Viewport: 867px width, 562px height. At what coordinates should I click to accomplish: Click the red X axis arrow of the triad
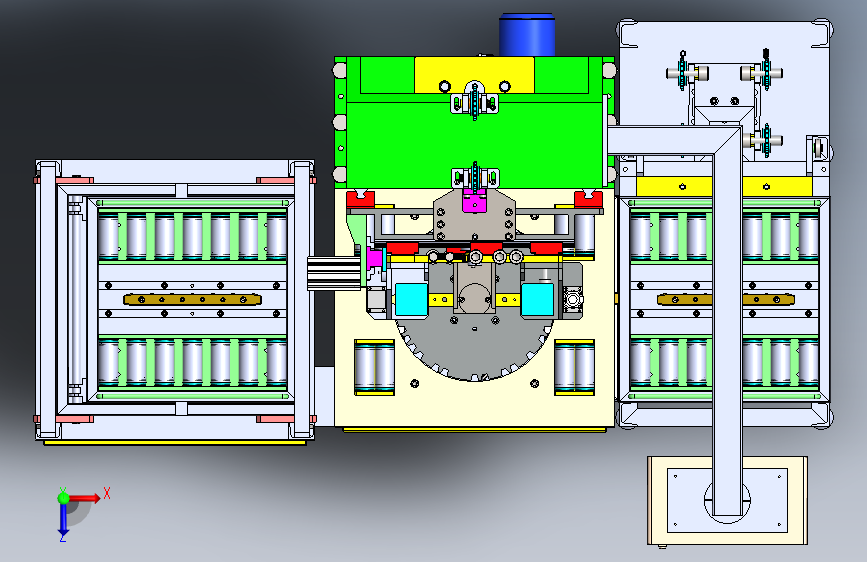(84, 498)
